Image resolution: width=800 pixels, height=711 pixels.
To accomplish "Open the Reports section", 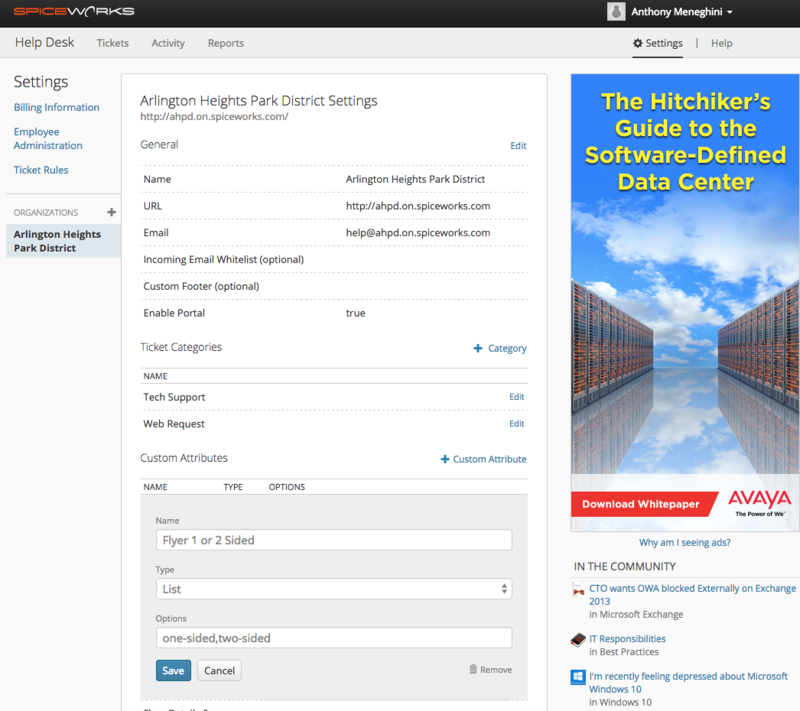I will pos(225,43).
